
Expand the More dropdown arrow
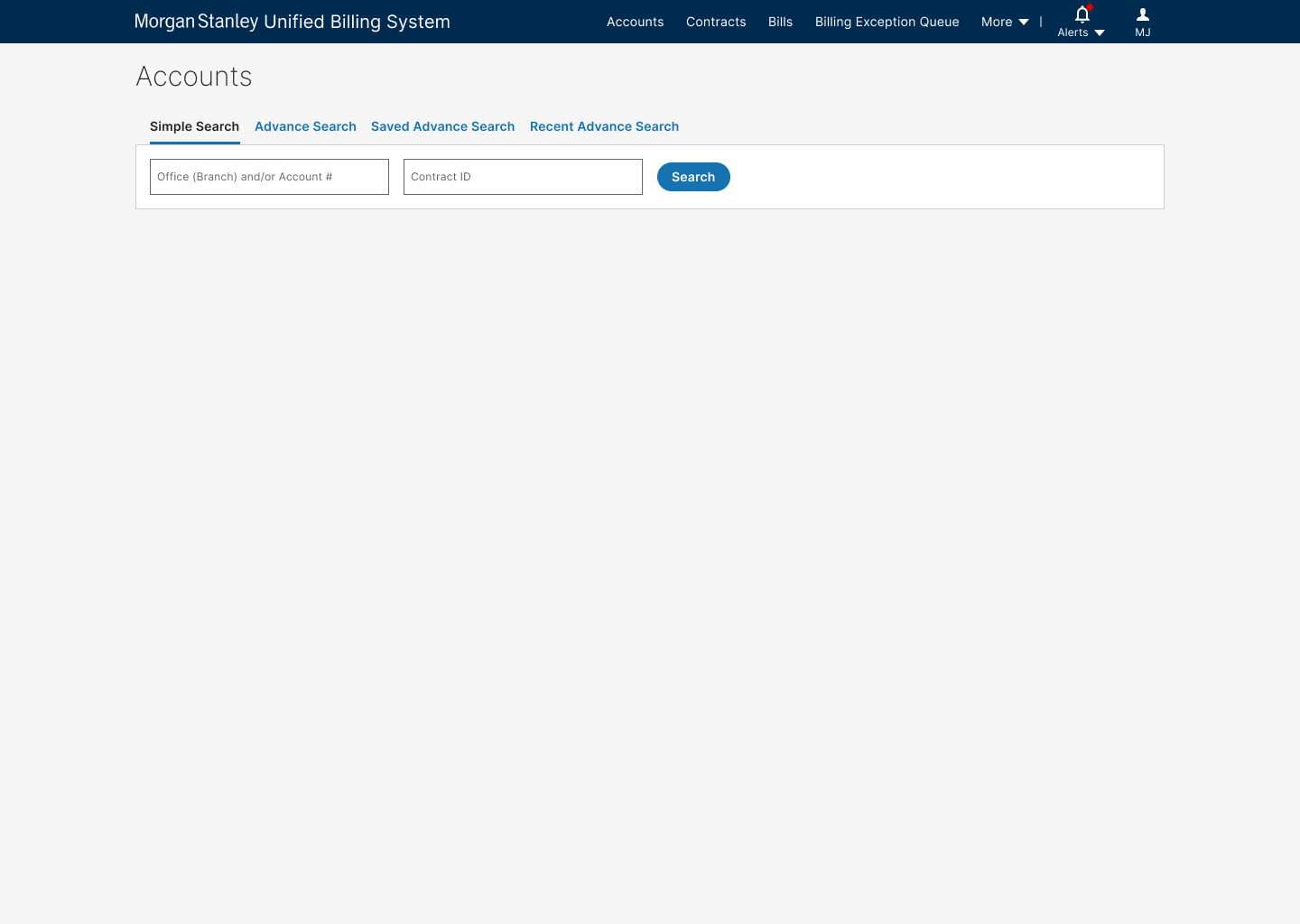1024,22
